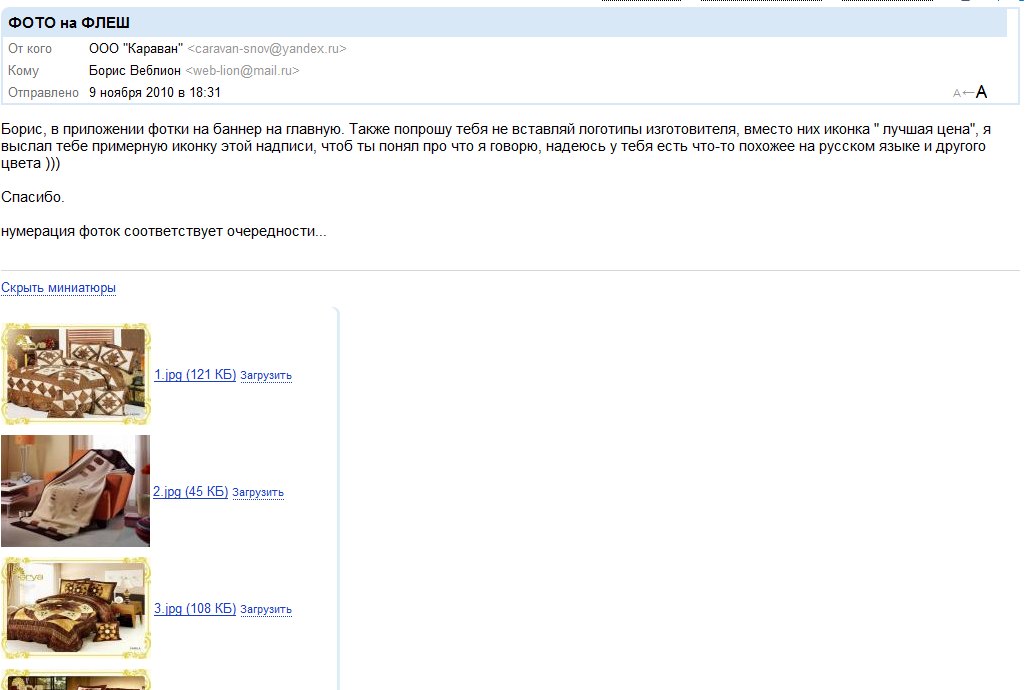The height and width of the screenshot is (690, 1030).
Task: Open thumbnail of 1.jpg patchwork bedding
Action: pyautogui.click(x=76, y=374)
